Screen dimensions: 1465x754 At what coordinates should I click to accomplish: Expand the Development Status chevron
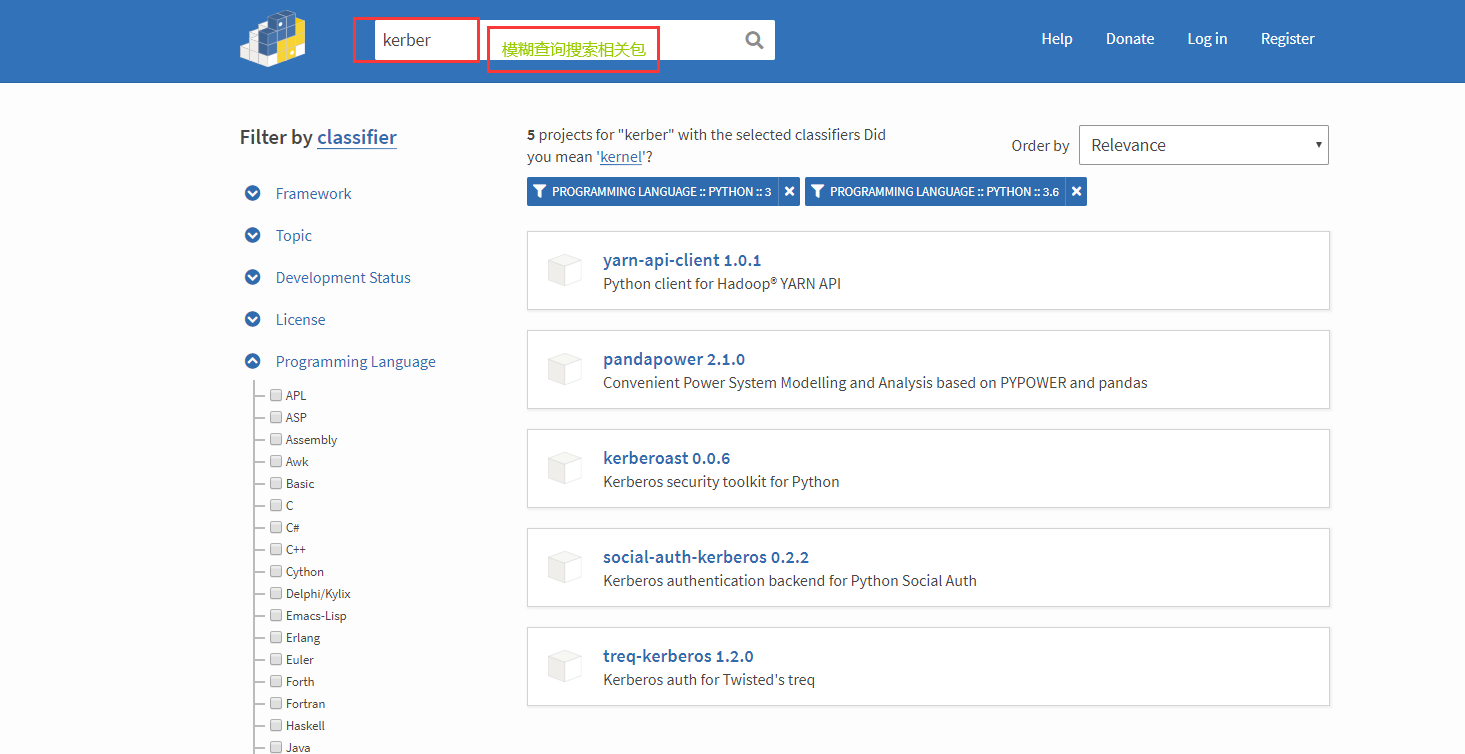(253, 277)
